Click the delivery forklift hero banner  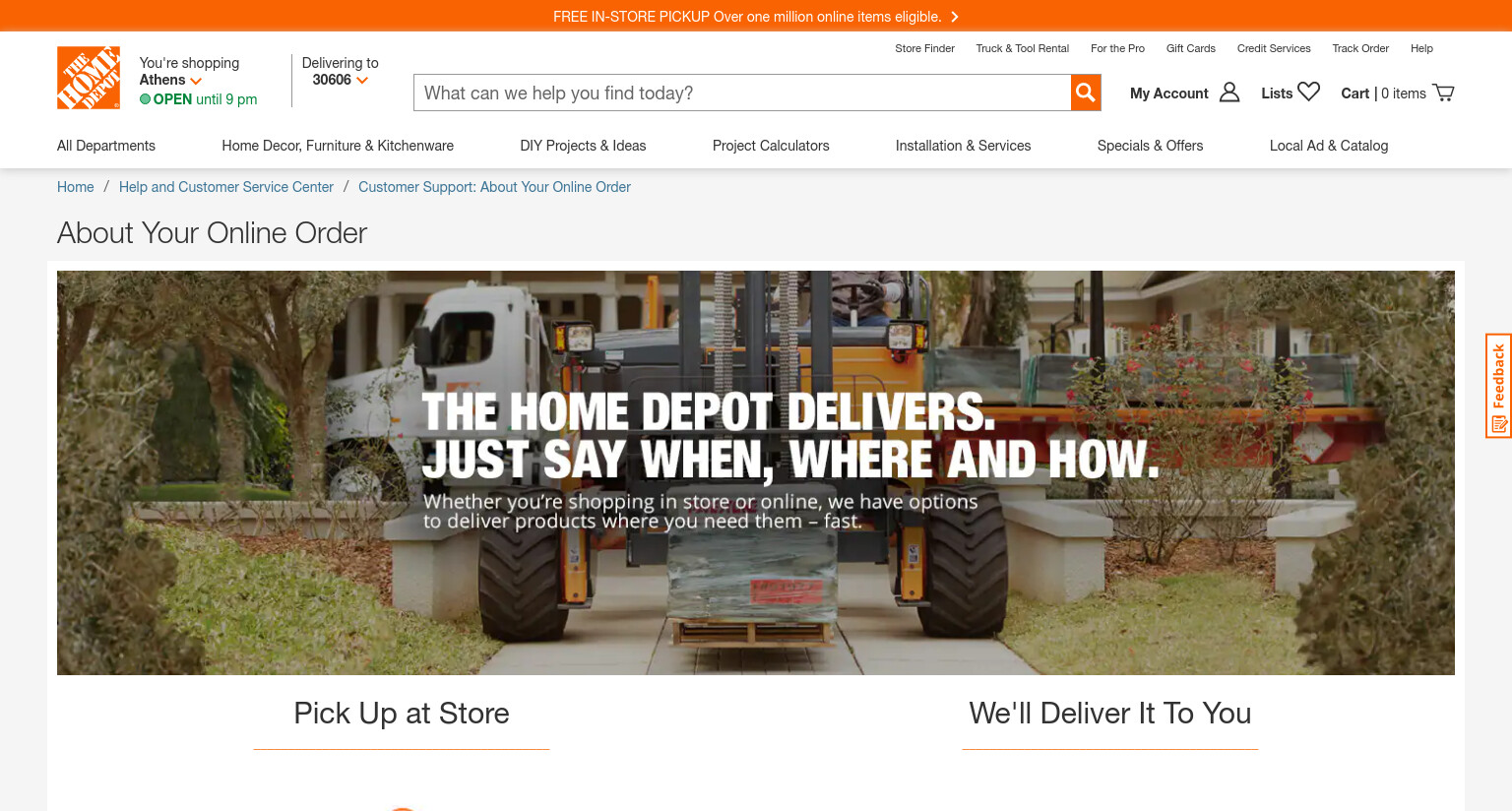pos(756,472)
